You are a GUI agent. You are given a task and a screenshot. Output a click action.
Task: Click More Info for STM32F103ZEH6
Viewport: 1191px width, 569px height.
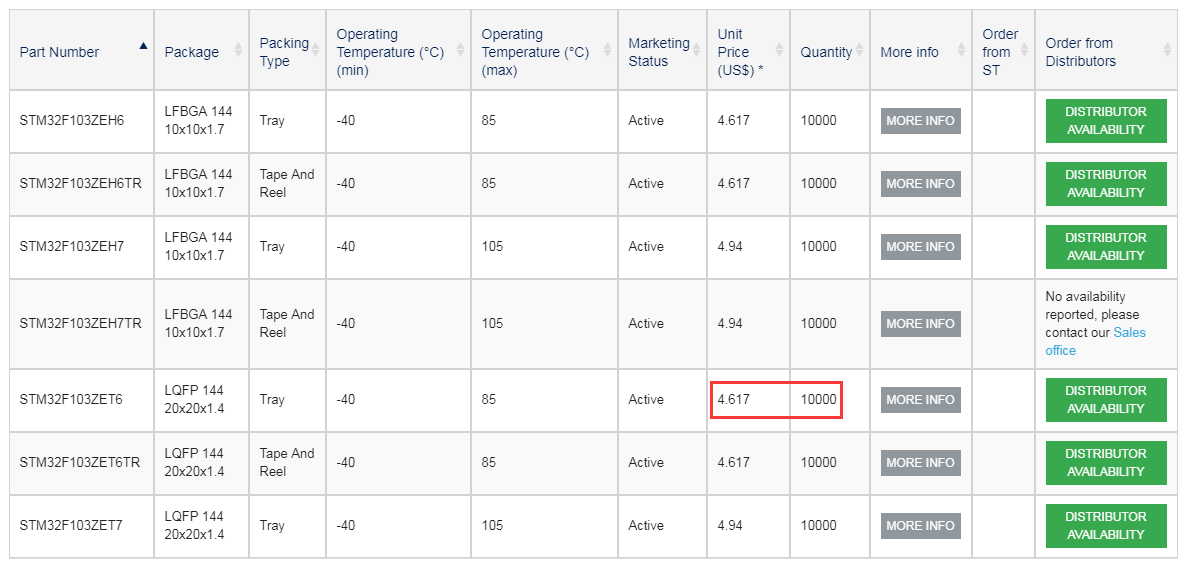(x=920, y=121)
